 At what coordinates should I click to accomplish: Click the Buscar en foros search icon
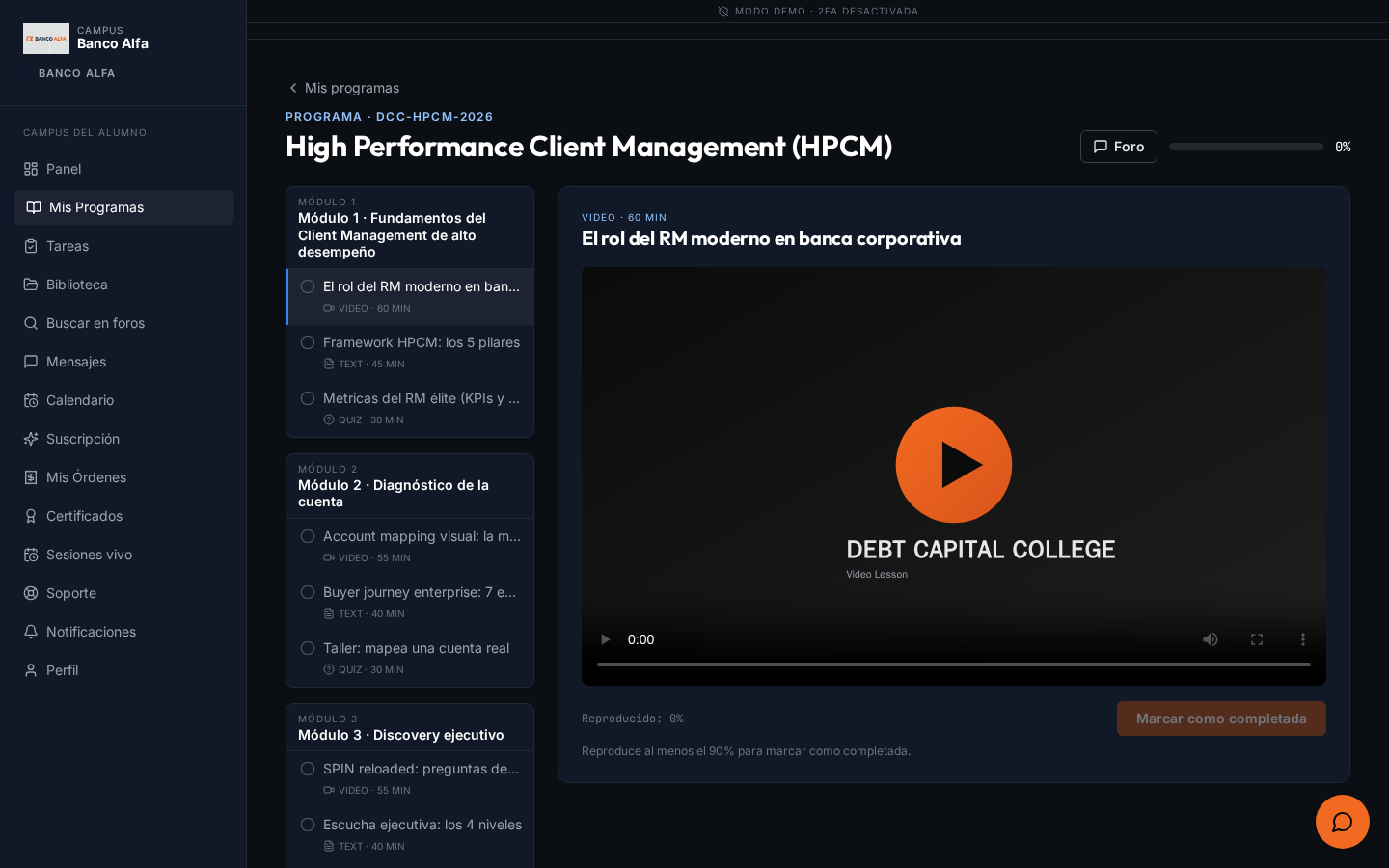[x=31, y=323]
